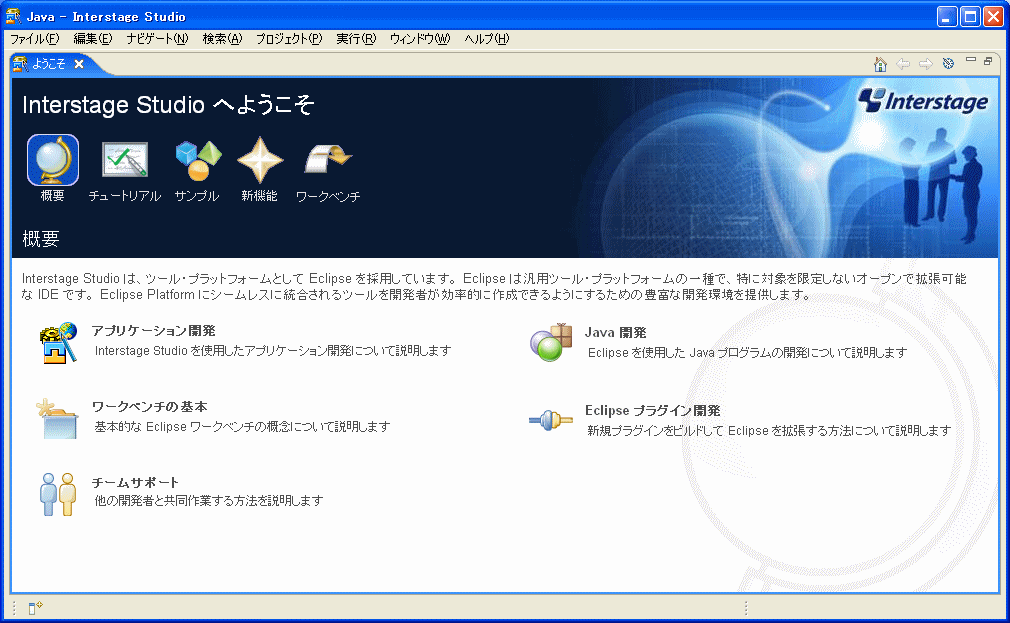Click text '基本的な Eclipse ワークベンチの概念について説明します'

(x=242, y=427)
